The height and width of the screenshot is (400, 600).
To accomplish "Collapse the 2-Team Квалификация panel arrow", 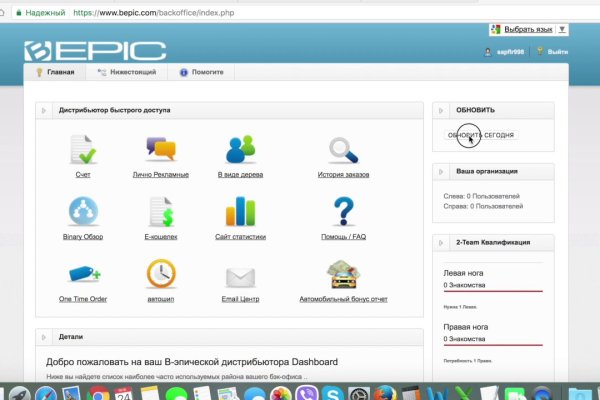I will pos(442,242).
